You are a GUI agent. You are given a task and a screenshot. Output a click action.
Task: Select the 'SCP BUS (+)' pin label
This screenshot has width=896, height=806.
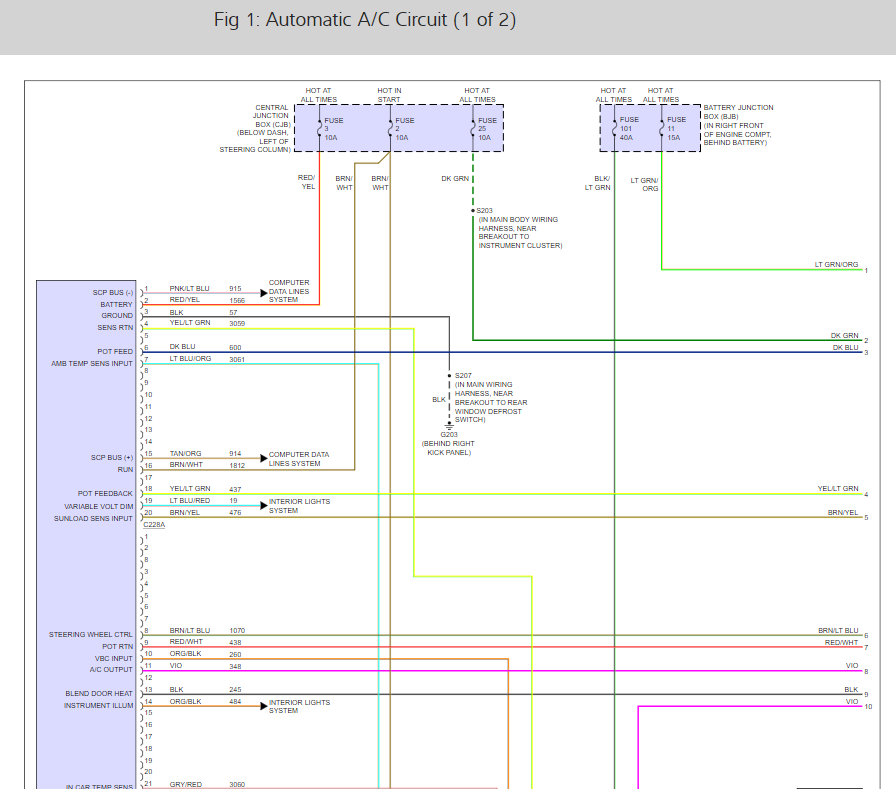[x=111, y=457]
